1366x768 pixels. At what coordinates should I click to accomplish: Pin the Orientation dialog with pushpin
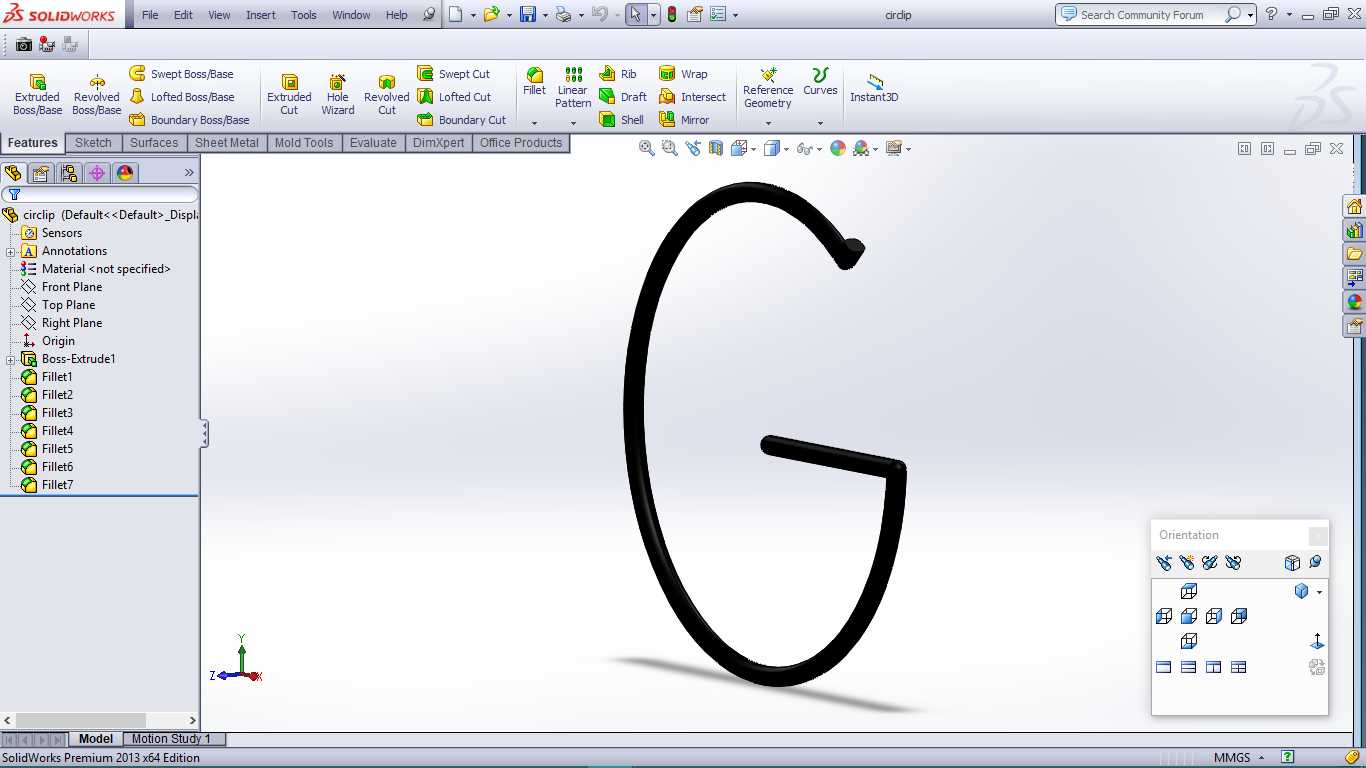coord(1315,562)
